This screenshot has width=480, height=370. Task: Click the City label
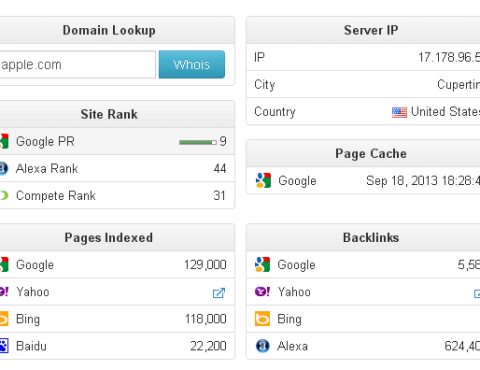pyautogui.click(x=265, y=85)
